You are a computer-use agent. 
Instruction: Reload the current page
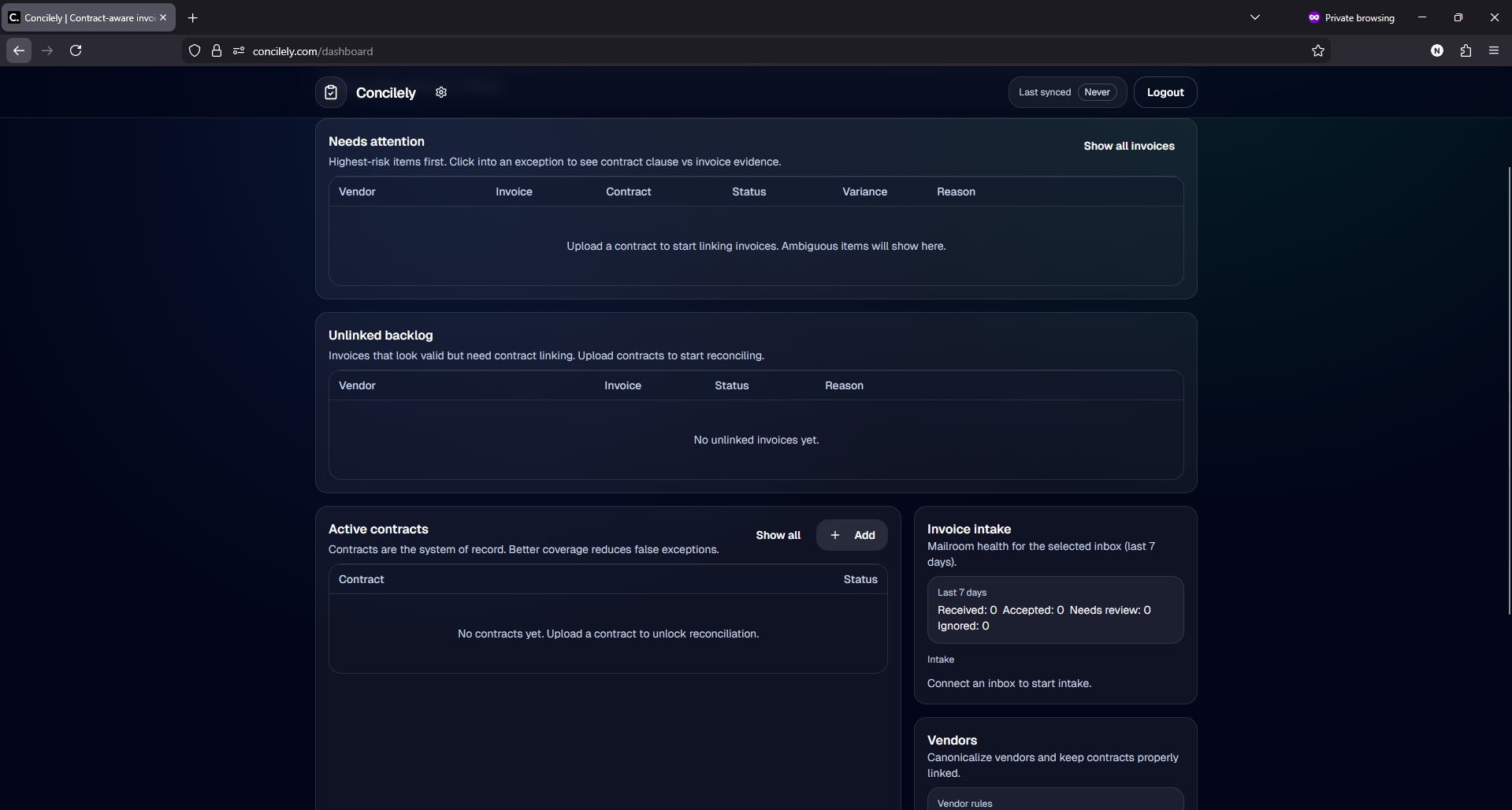tap(75, 50)
